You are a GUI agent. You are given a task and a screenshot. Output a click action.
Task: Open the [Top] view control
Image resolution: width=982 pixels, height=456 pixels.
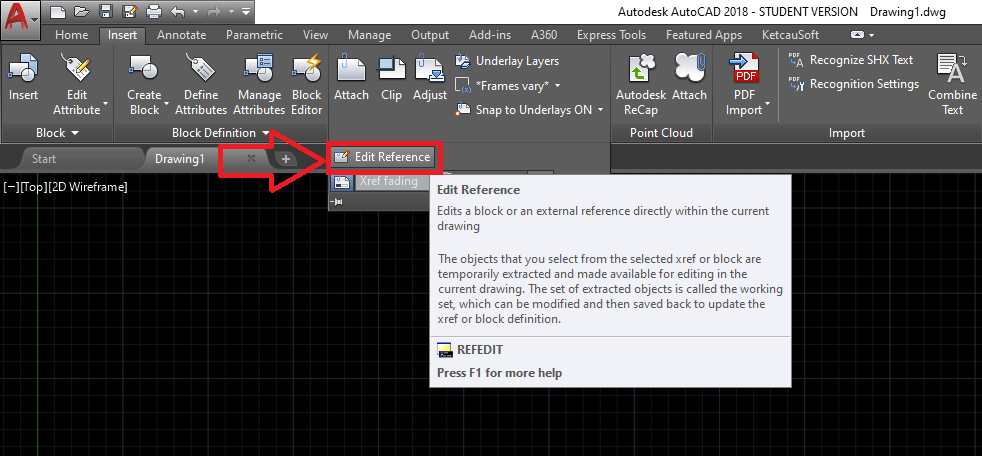[x=34, y=186]
